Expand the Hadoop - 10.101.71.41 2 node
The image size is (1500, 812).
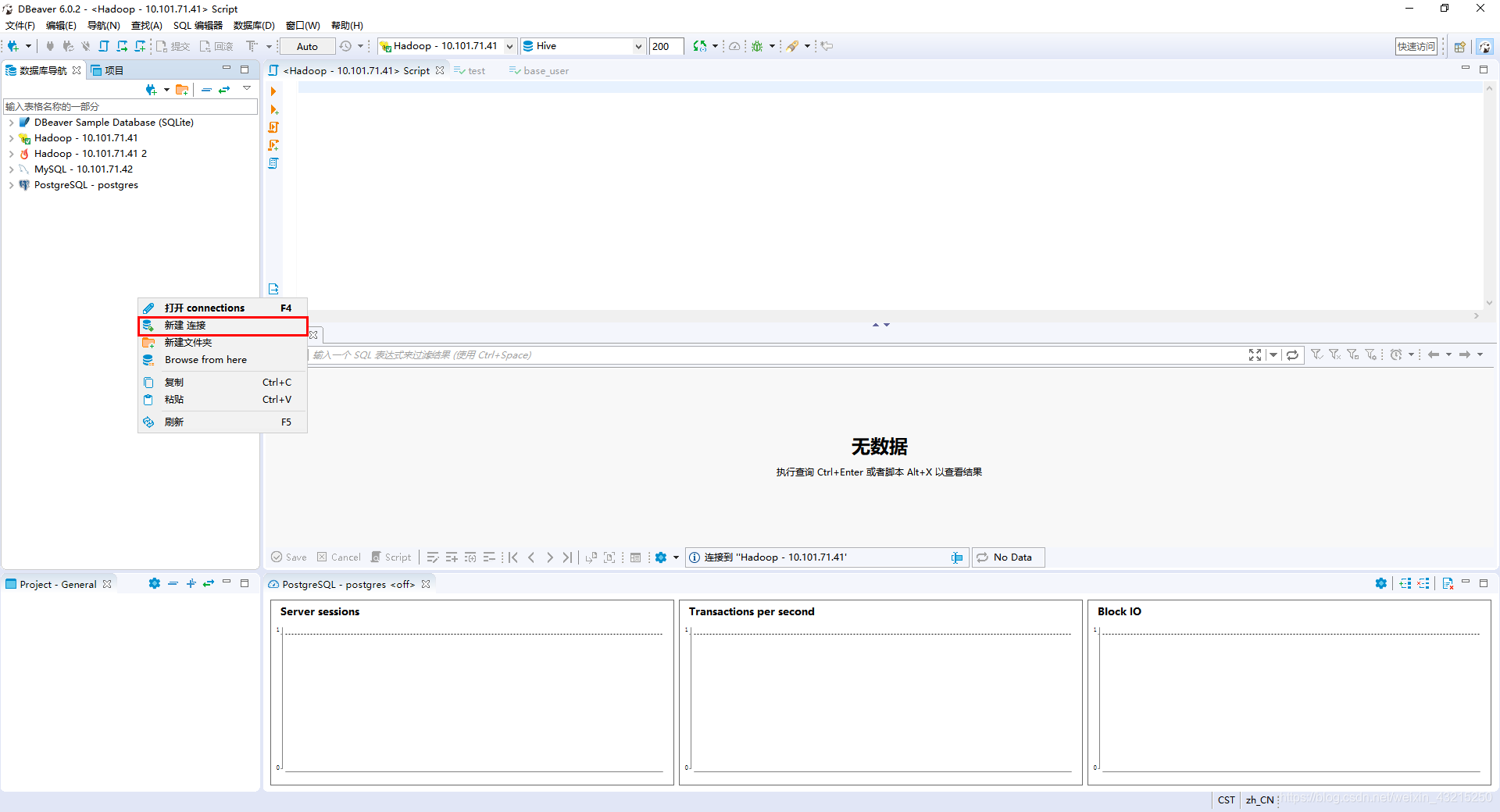pyautogui.click(x=11, y=154)
